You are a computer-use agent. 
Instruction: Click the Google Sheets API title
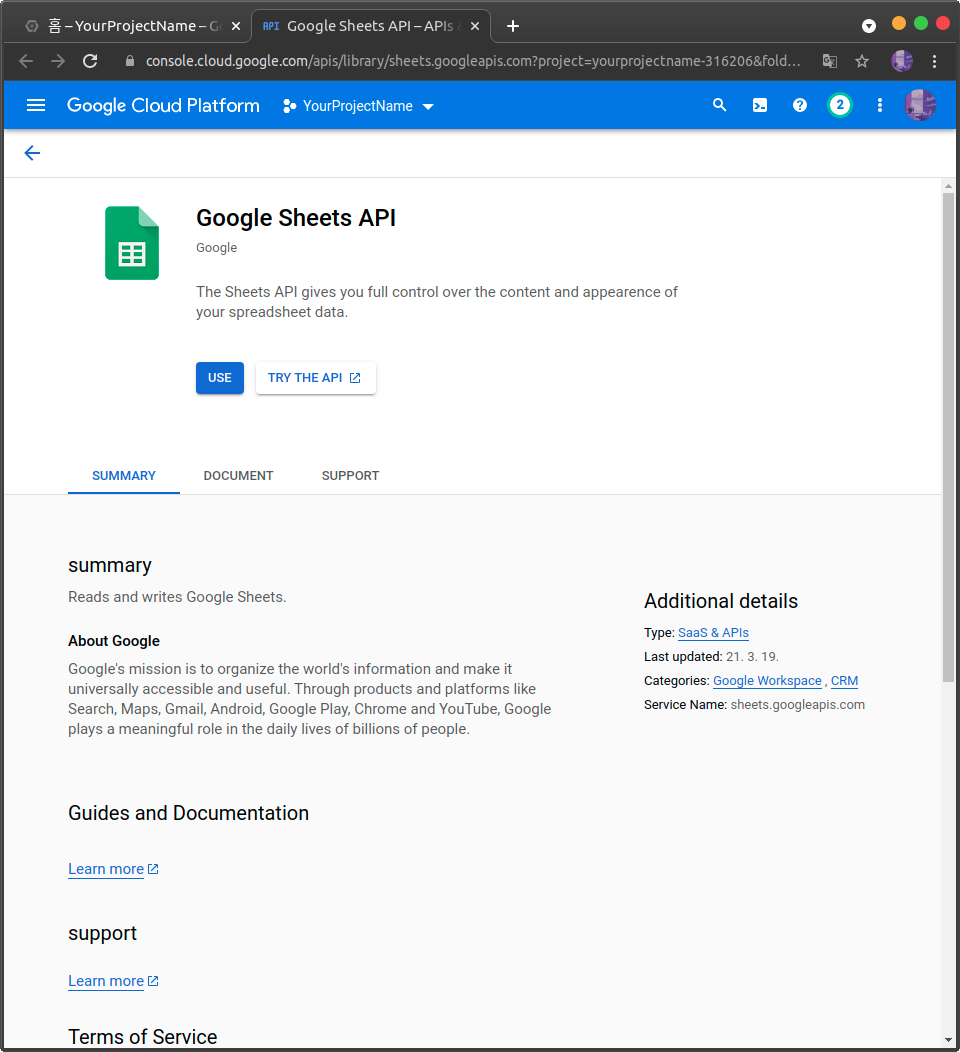296,218
